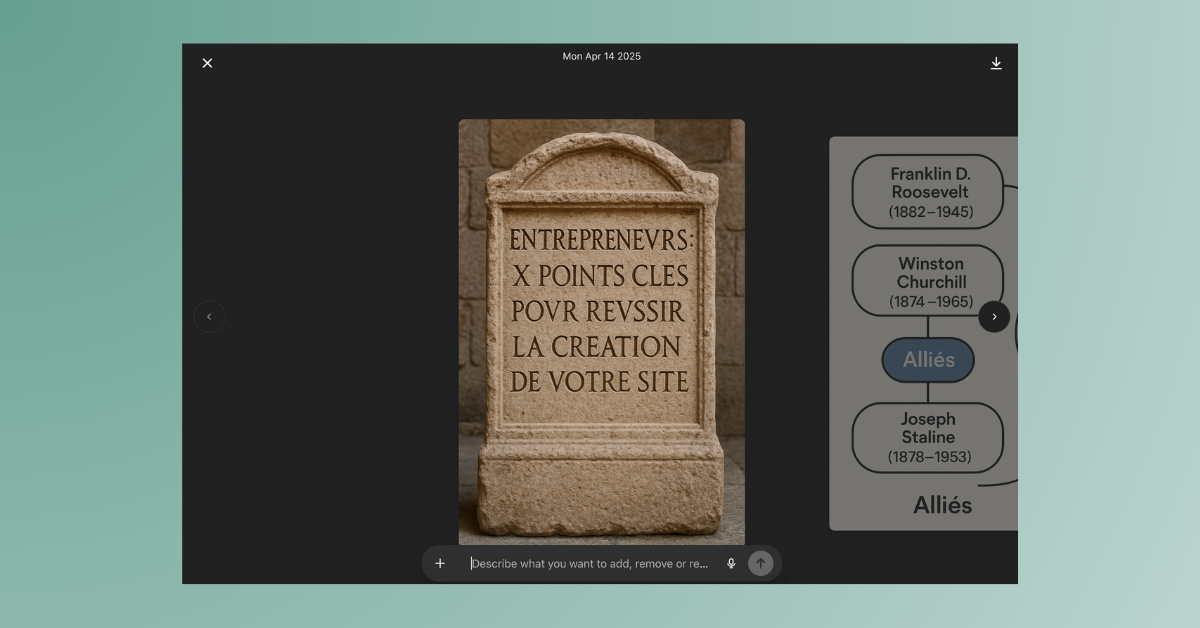The width and height of the screenshot is (1200, 628).
Task: Click the stone tablet image thumbnail
Action: tap(601, 330)
